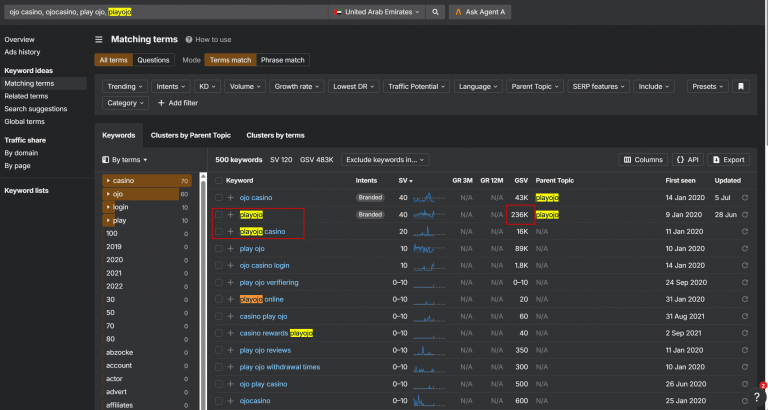Click the terms list vertical scrollbar
Viewport: 768px width, 410px height.
[x=203, y=289]
